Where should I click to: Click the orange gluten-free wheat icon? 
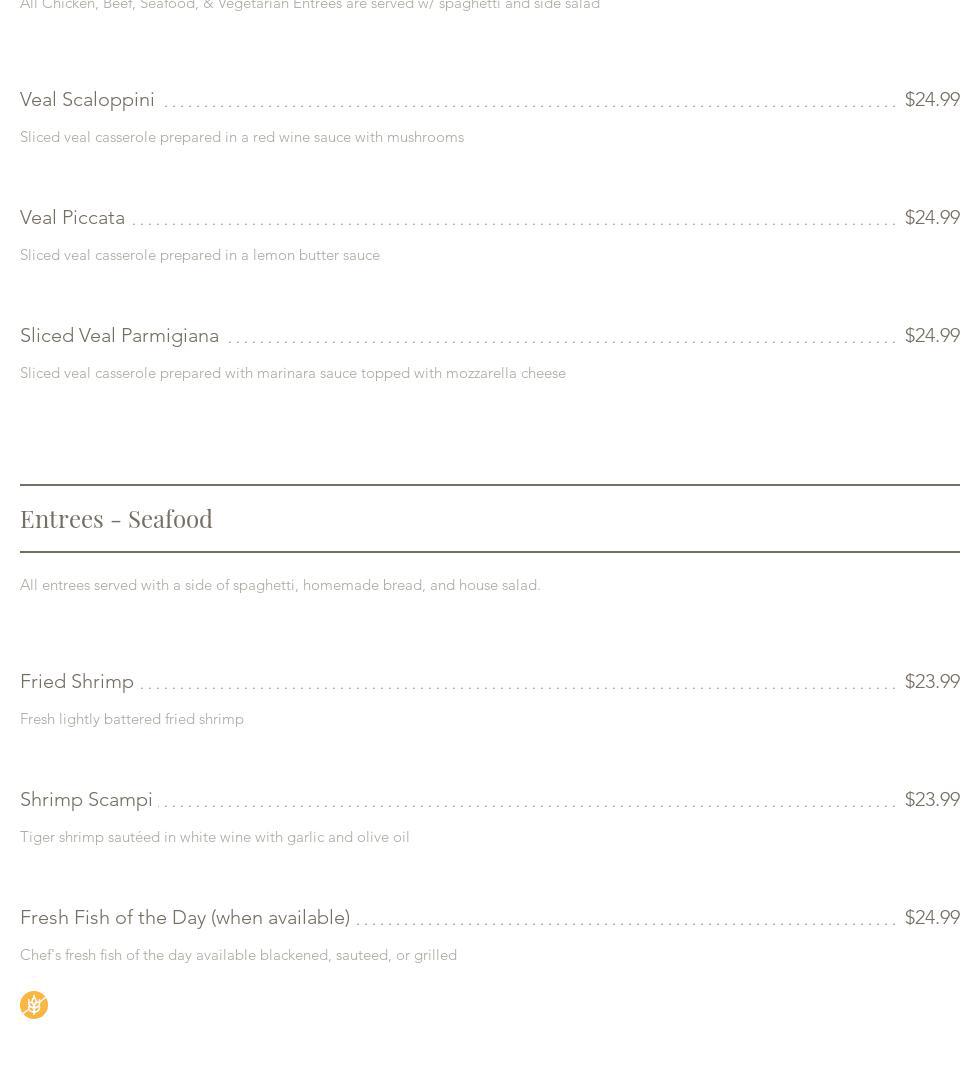point(34,1005)
